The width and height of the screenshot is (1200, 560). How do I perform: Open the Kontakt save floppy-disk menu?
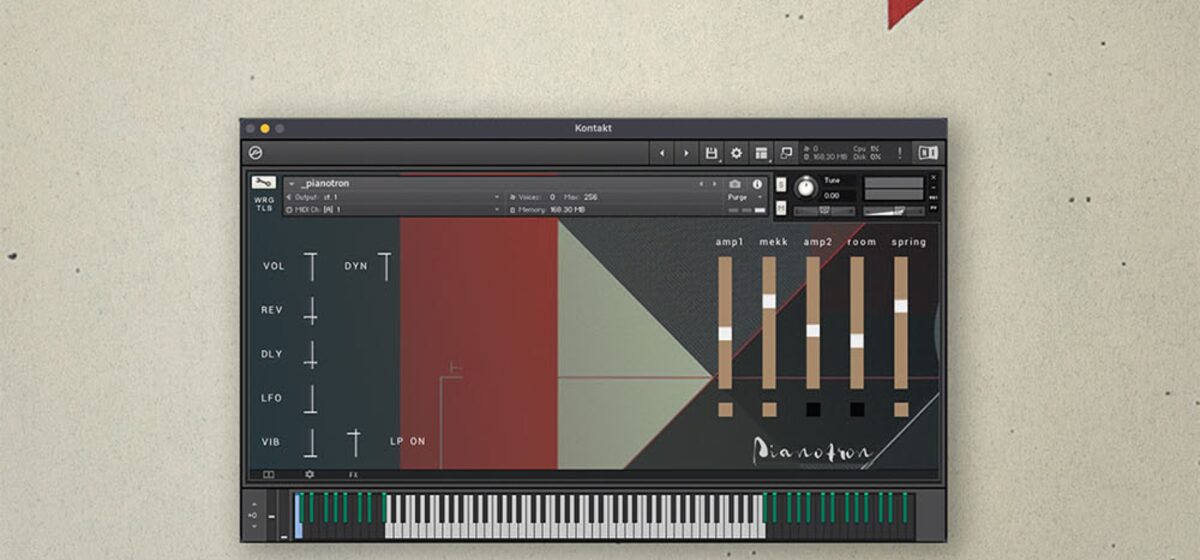[x=711, y=153]
